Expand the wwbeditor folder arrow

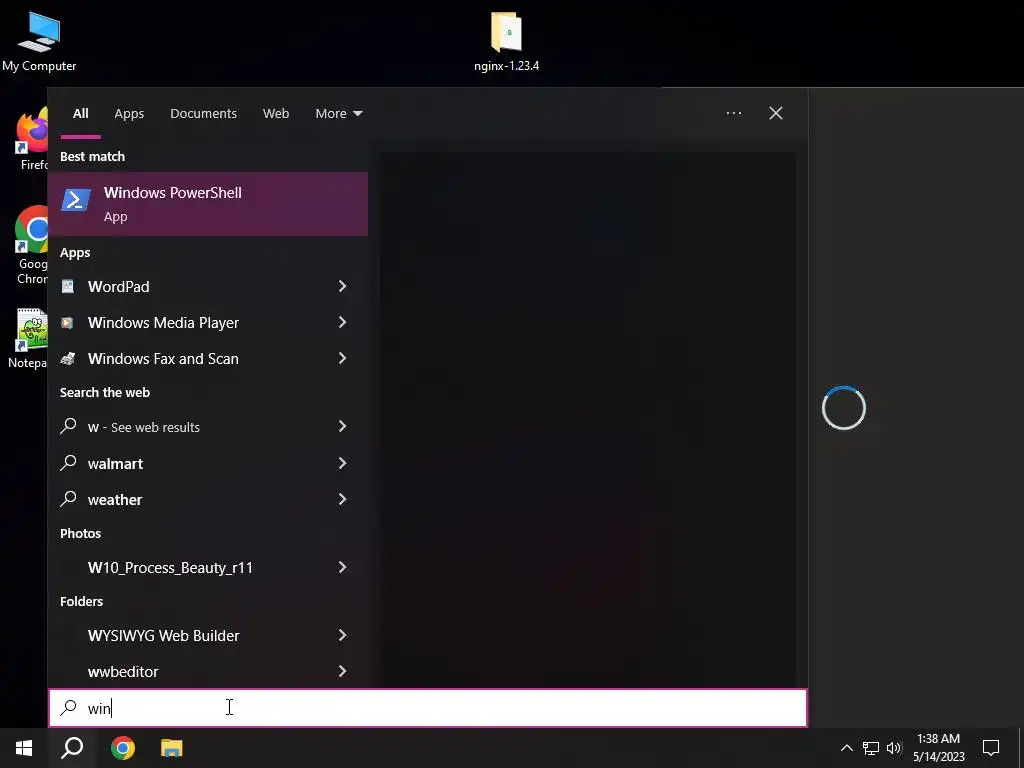coord(342,671)
